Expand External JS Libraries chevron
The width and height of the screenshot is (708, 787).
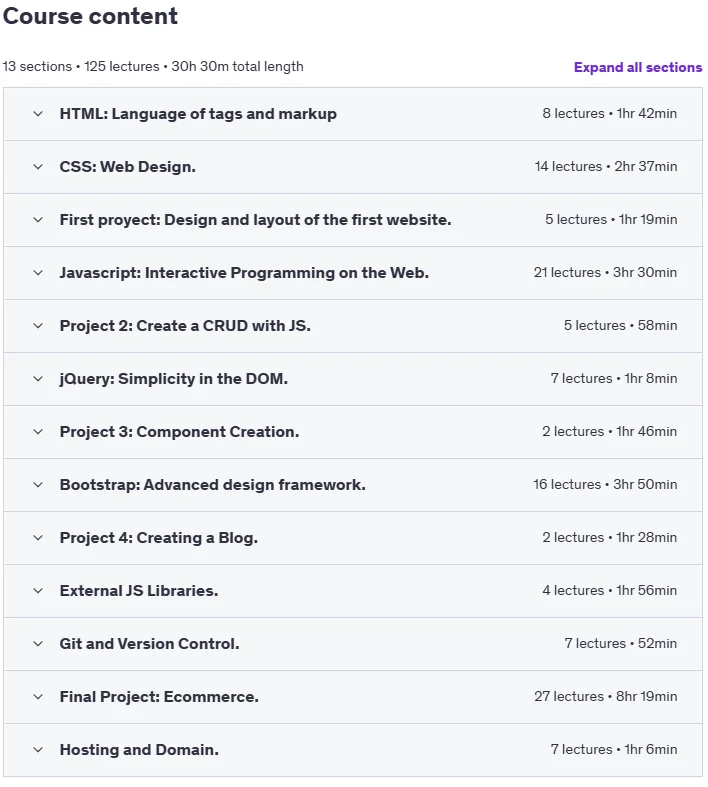(38, 591)
